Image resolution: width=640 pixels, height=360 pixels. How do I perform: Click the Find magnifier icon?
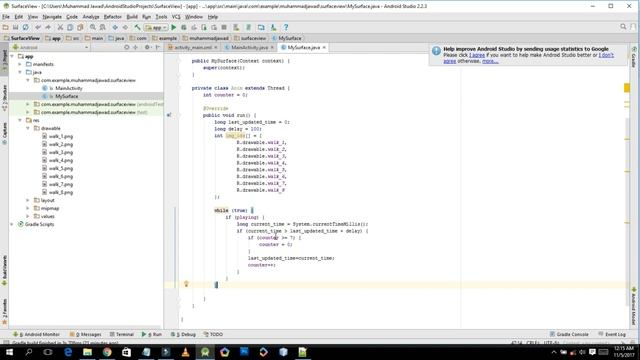click(93, 27)
